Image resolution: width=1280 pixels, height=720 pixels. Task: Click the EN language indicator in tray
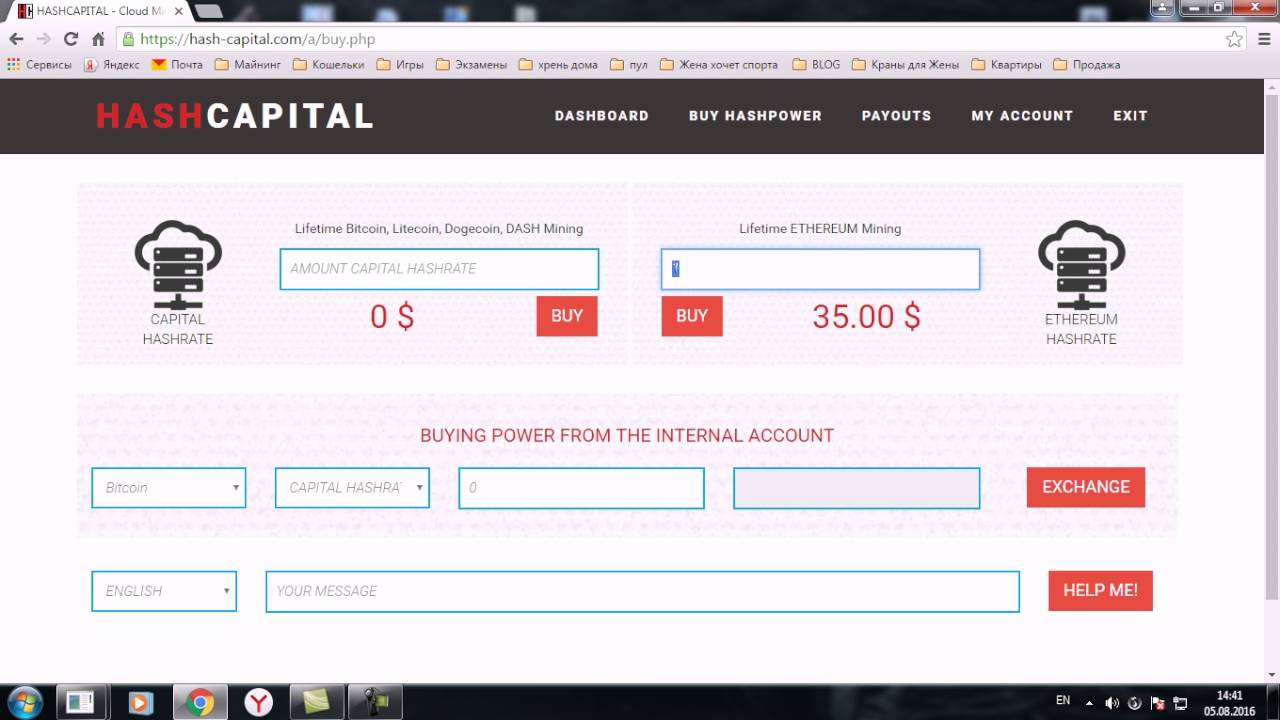pos(1063,701)
